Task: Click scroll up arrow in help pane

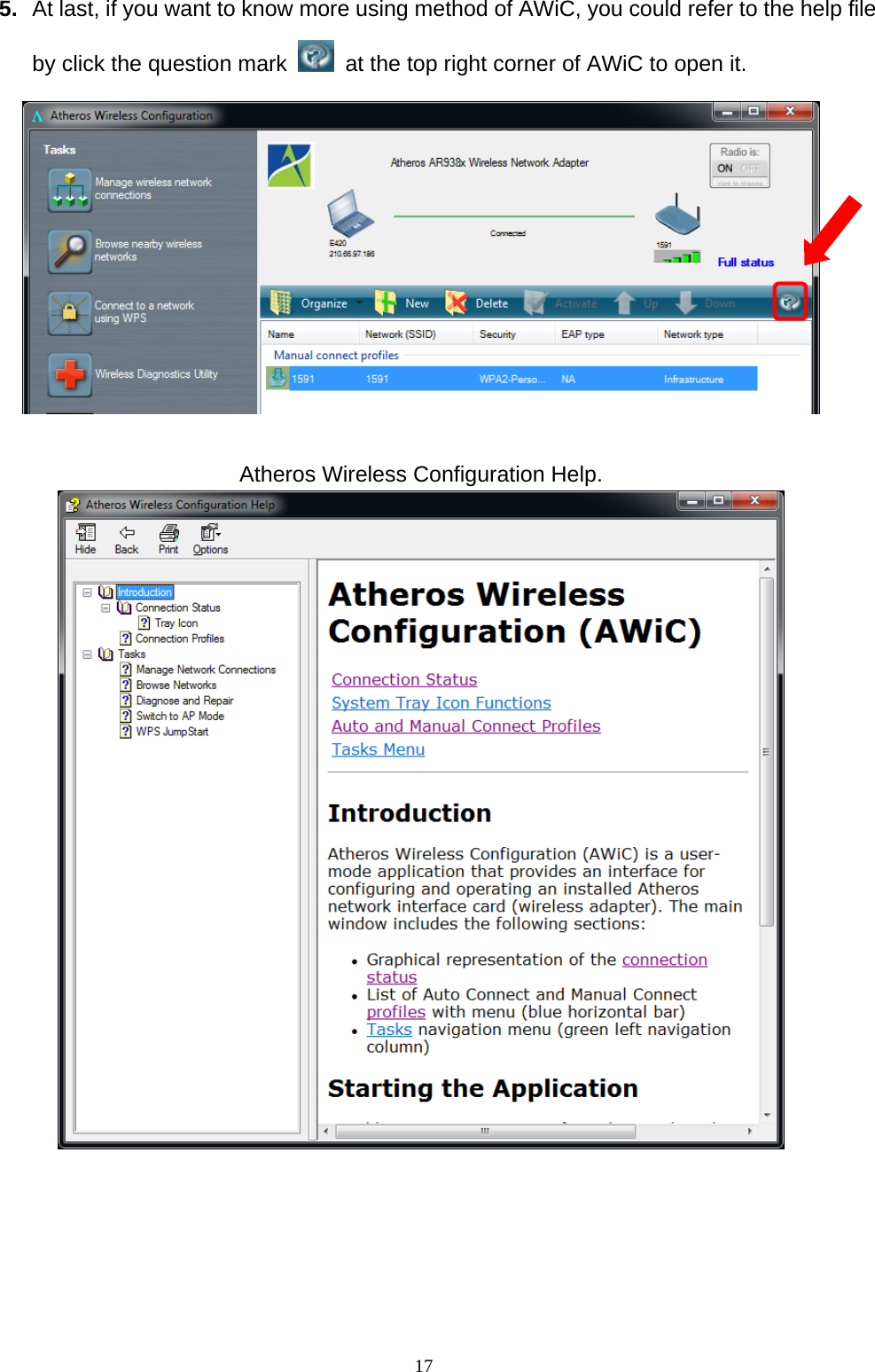Action: tap(767, 568)
